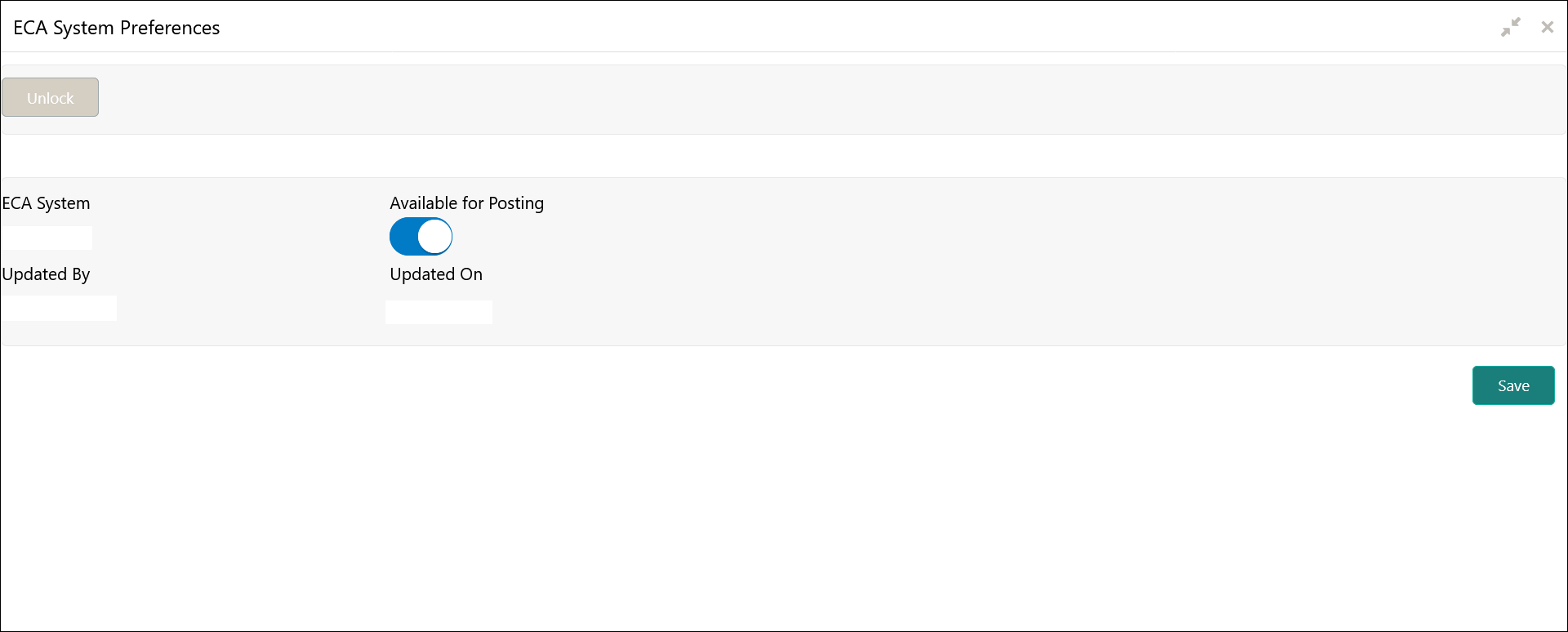
Task: Click the Unlock button
Action: coord(50,97)
